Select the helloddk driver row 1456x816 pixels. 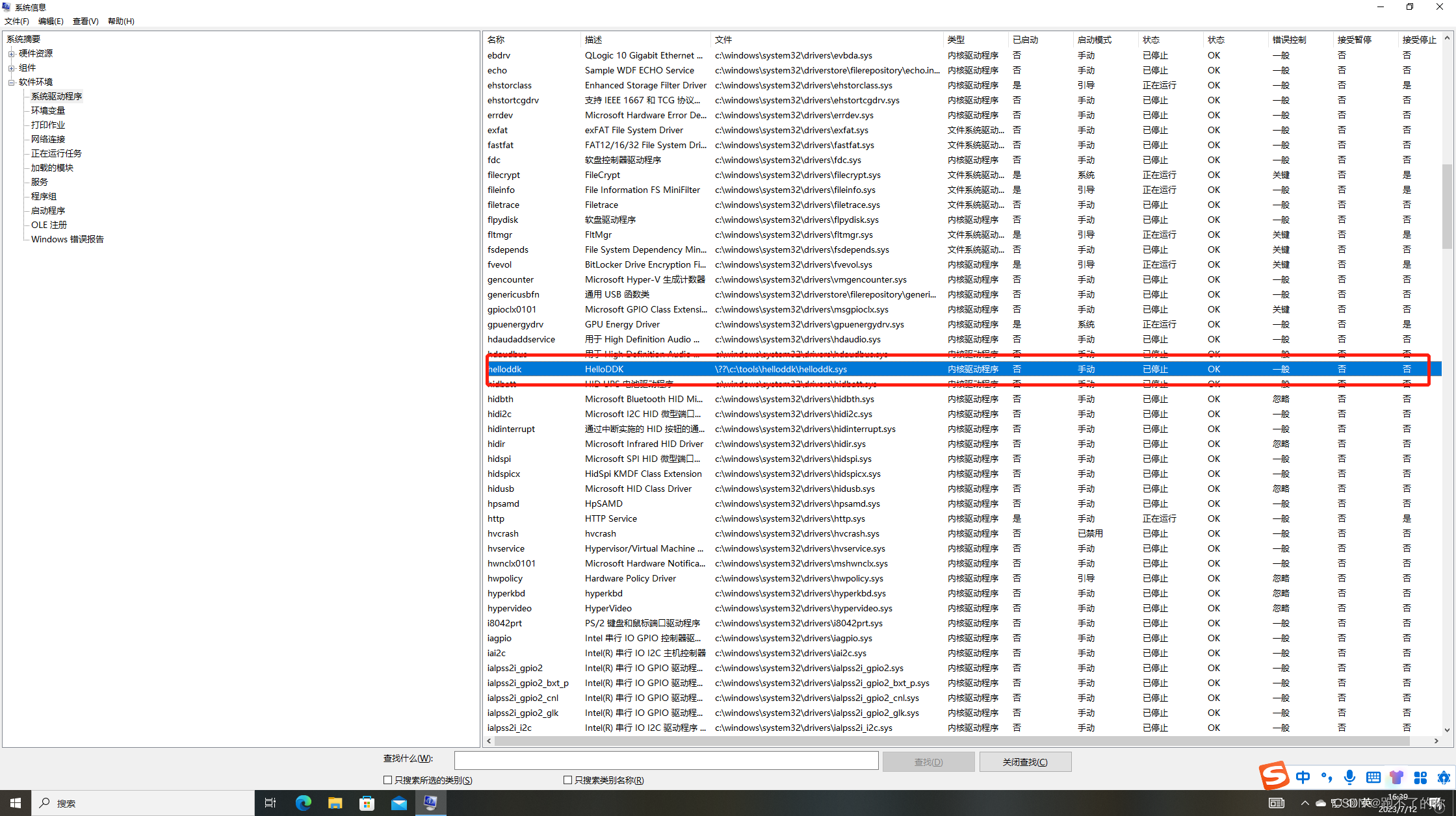tap(963, 369)
